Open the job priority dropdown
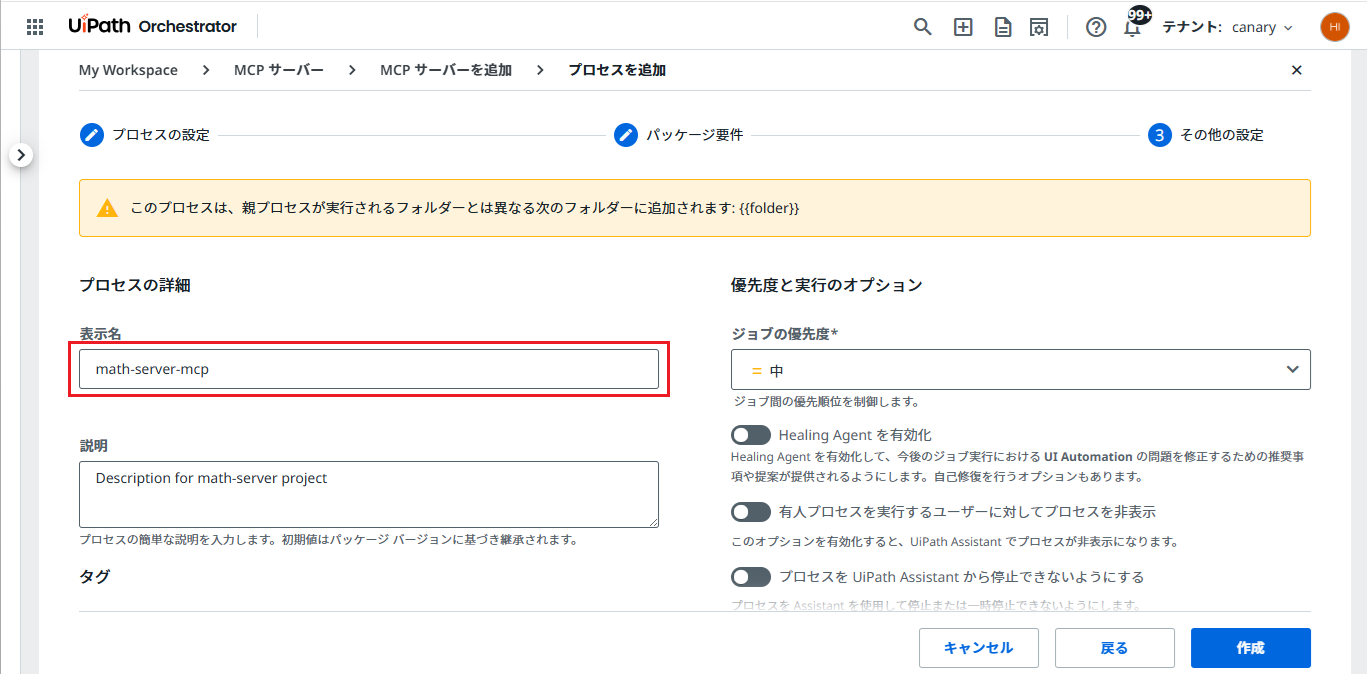The height and width of the screenshot is (674, 1367). (x=1020, y=370)
